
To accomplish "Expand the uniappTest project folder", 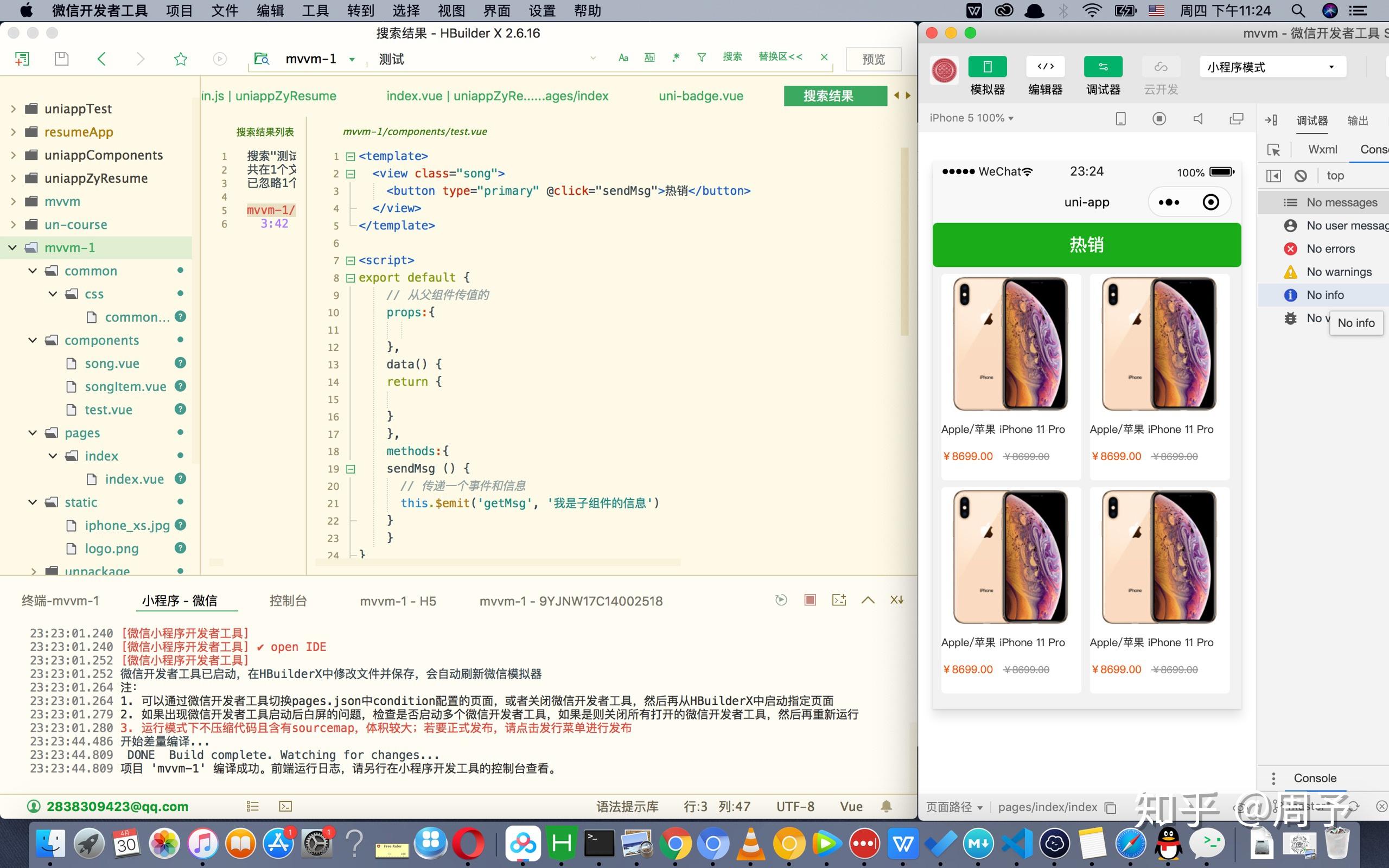I will click(x=13, y=108).
